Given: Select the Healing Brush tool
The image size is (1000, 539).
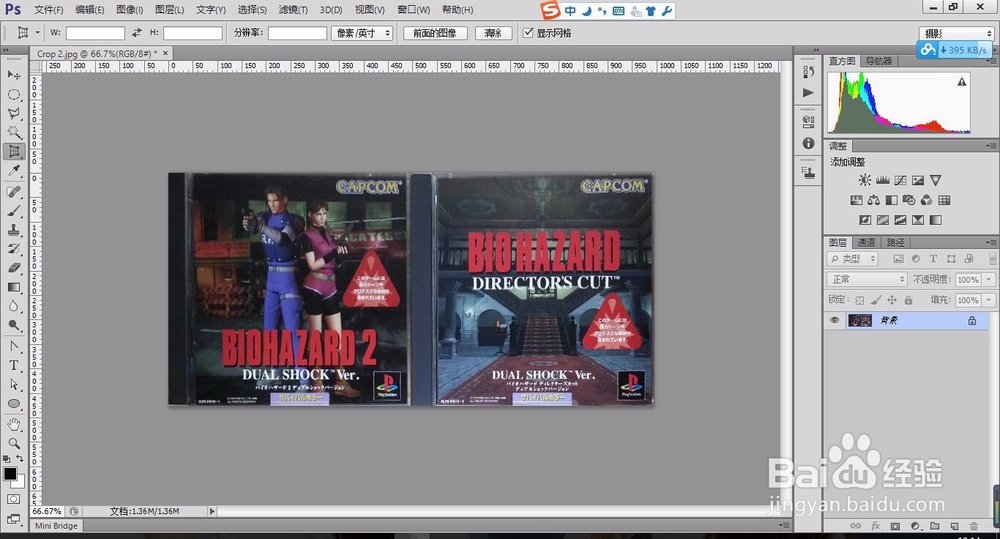Looking at the screenshot, I should [13, 192].
